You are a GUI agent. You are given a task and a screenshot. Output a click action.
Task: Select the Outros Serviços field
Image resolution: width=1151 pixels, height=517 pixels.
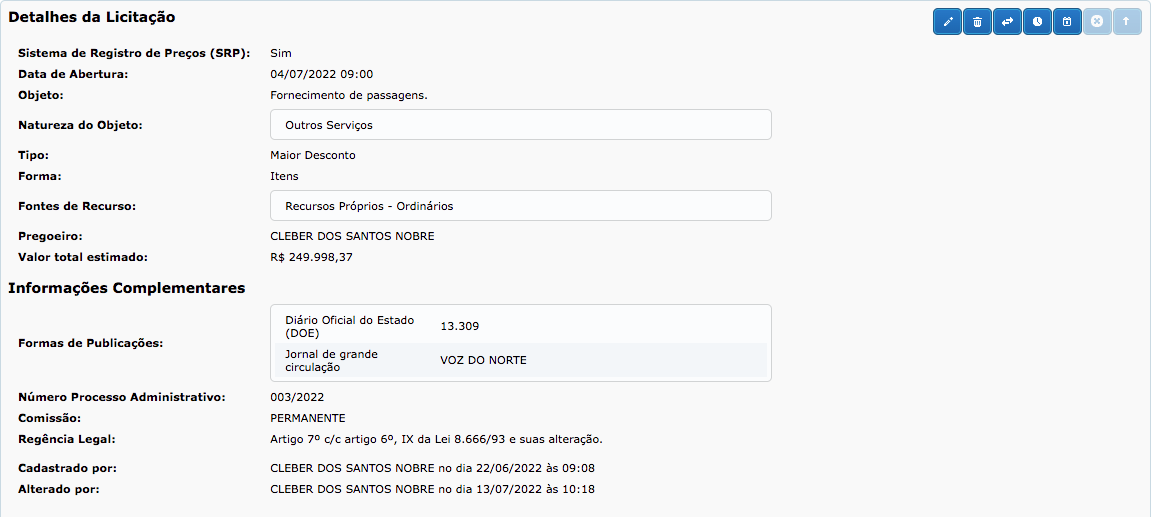(x=520, y=125)
